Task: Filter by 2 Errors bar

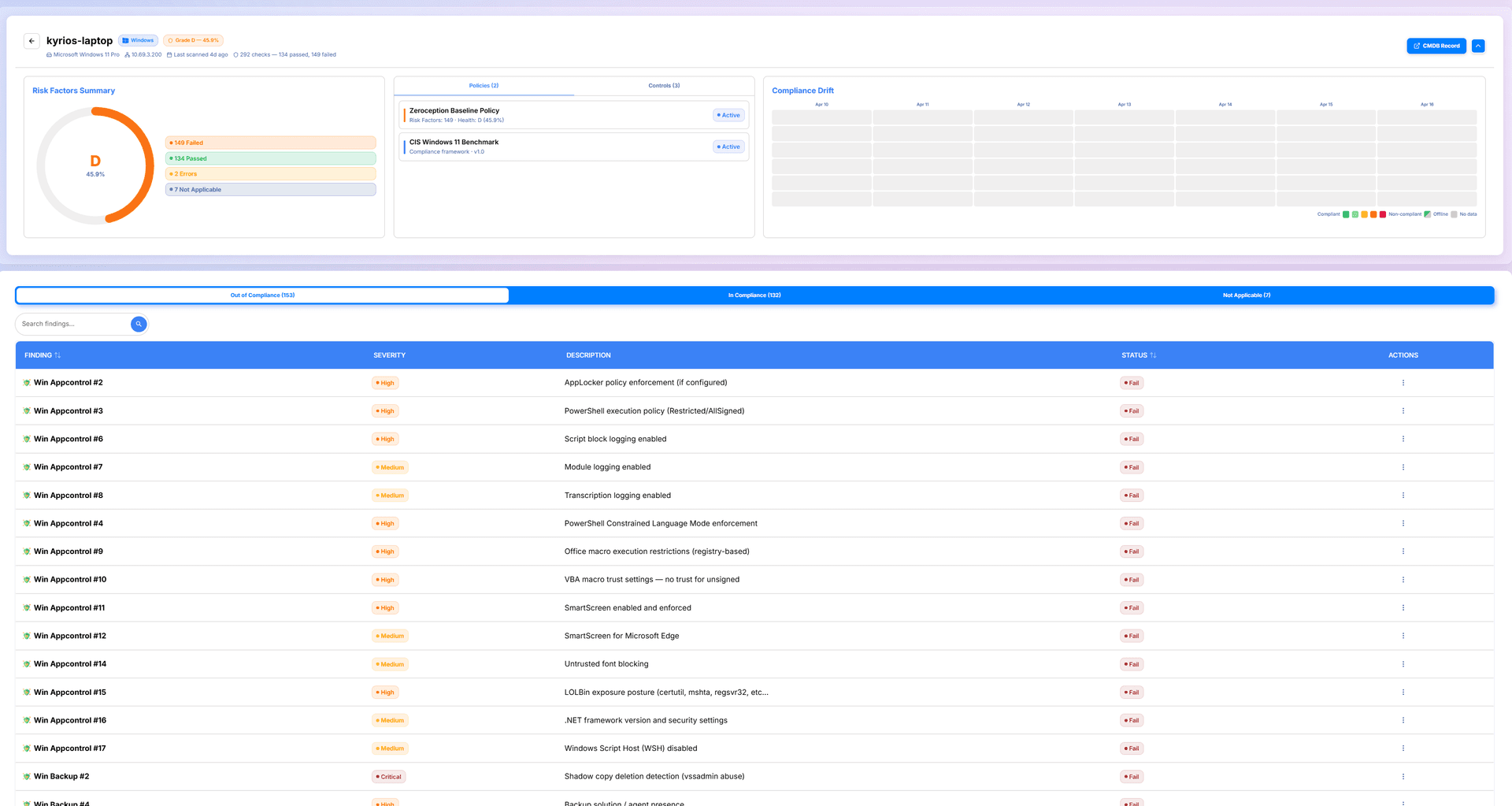Action: (x=270, y=174)
